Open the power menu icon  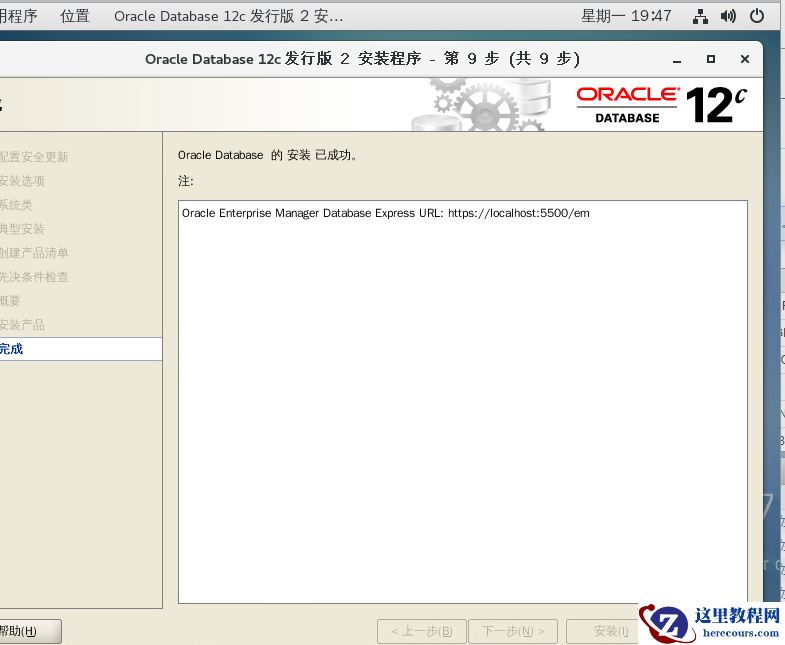tap(756, 17)
